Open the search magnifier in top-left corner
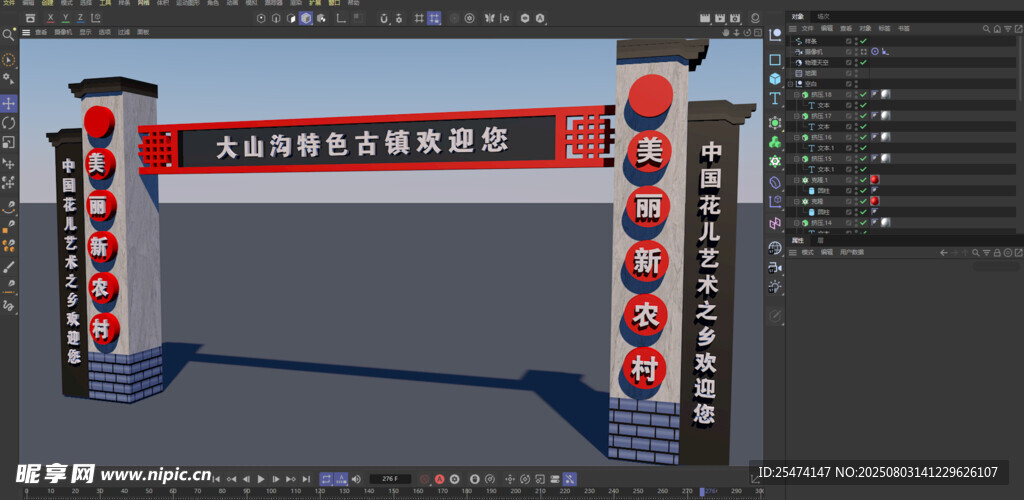The height and width of the screenshot is (500, 1024). tap(8, 34)
